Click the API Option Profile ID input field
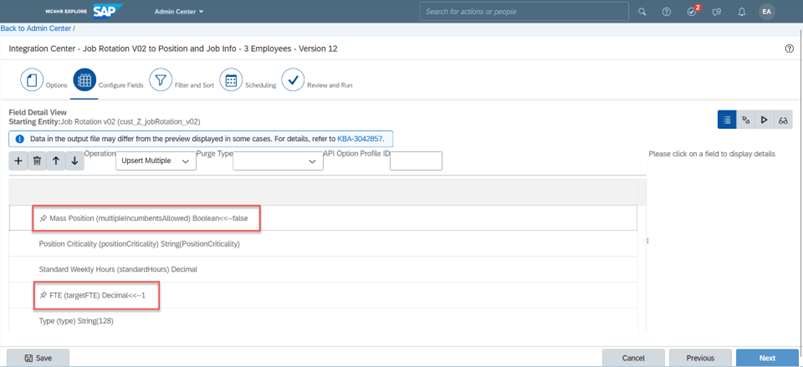Image resolution: width=803 pixels, height=367 pixels. point(416,161)
